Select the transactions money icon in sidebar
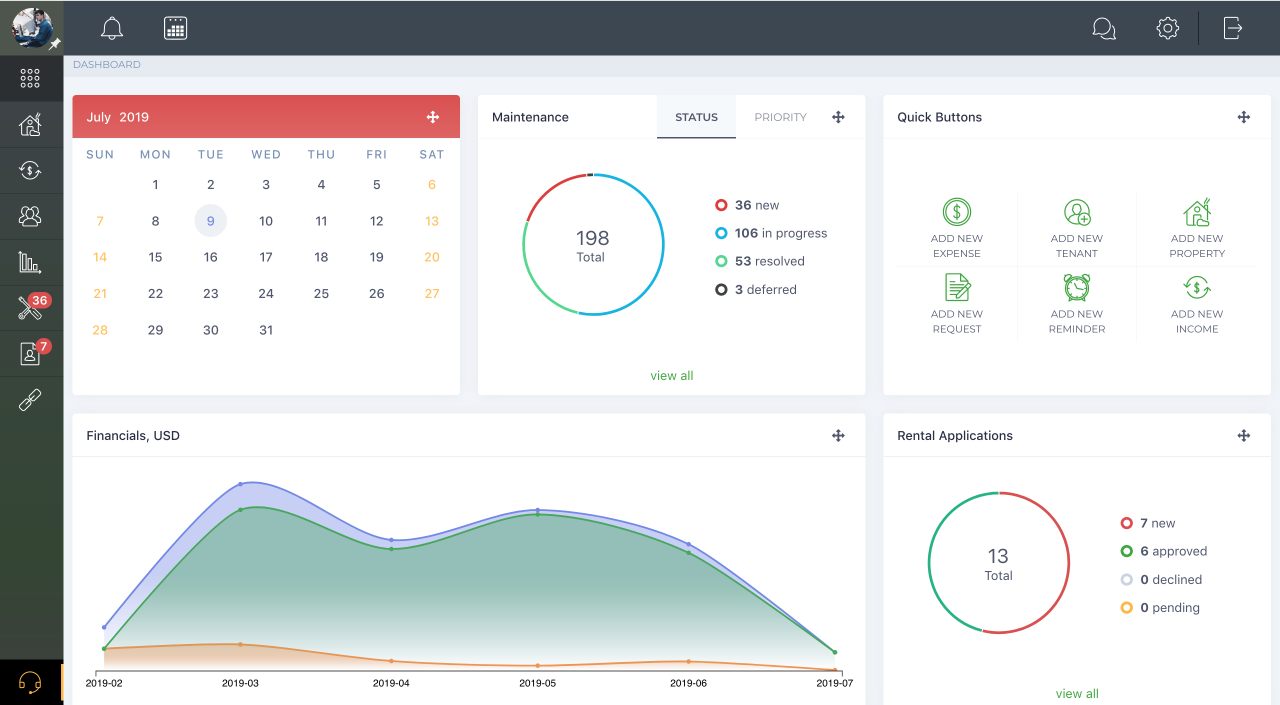This screenshot has width=1280, height=705. (29, 170)
